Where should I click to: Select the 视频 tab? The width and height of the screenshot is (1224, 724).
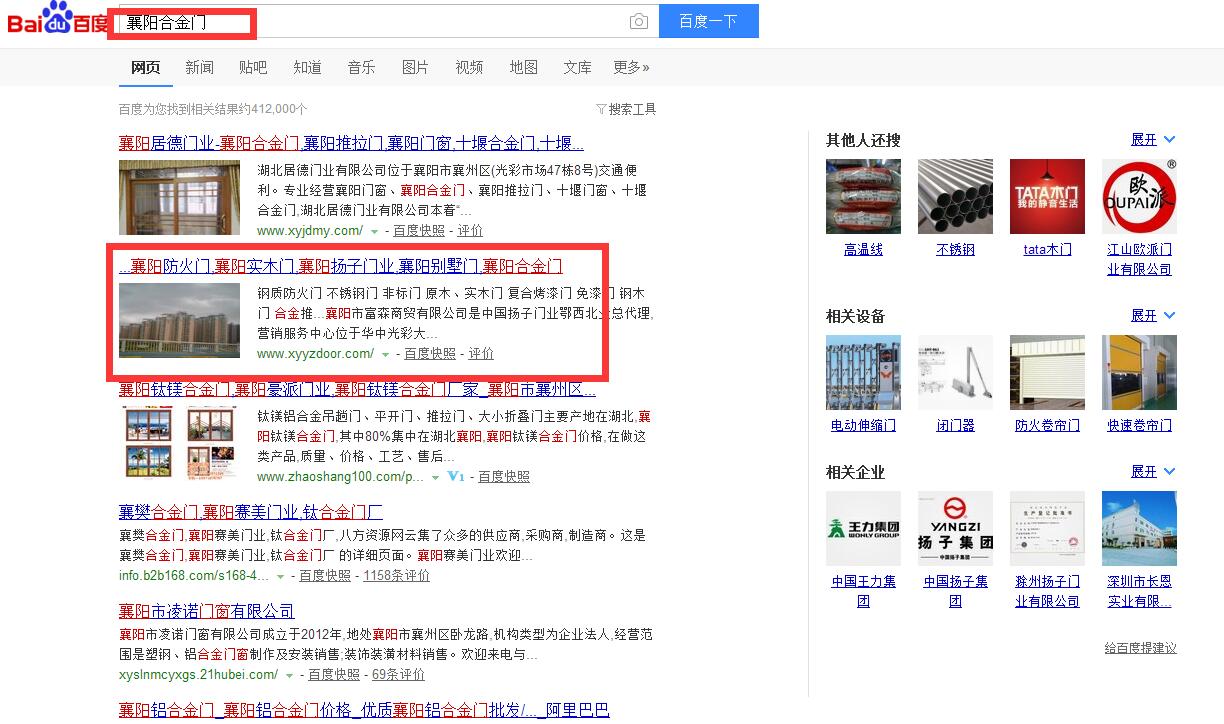click(469, 67)
